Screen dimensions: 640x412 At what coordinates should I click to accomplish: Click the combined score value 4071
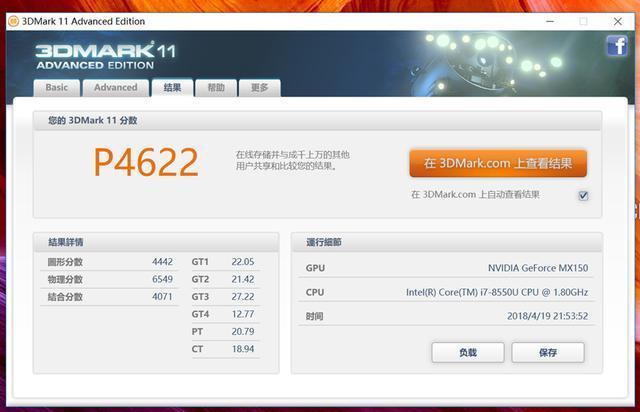click(162, 296)
